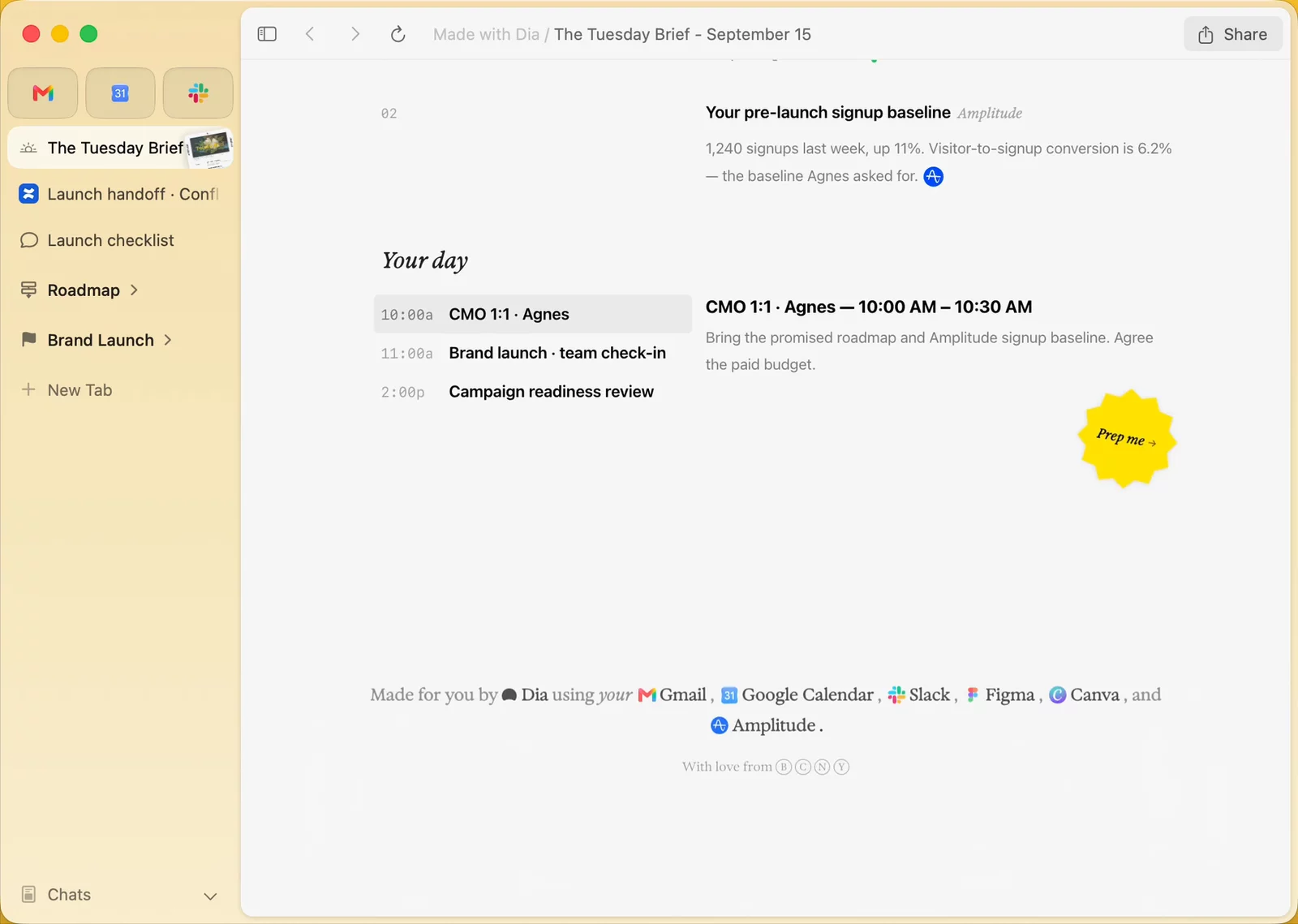Screen dimensions: 1298x924
Task: Click the Tuesday Brief tab thumbnail preview
Action: pyautogui.click(x=210, y=148)
